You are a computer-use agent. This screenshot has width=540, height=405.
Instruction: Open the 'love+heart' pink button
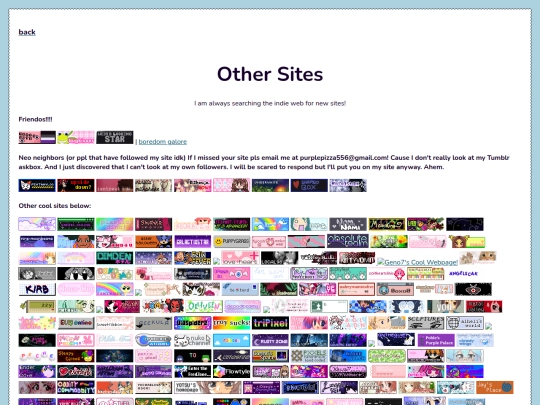[x=240, y=258]
